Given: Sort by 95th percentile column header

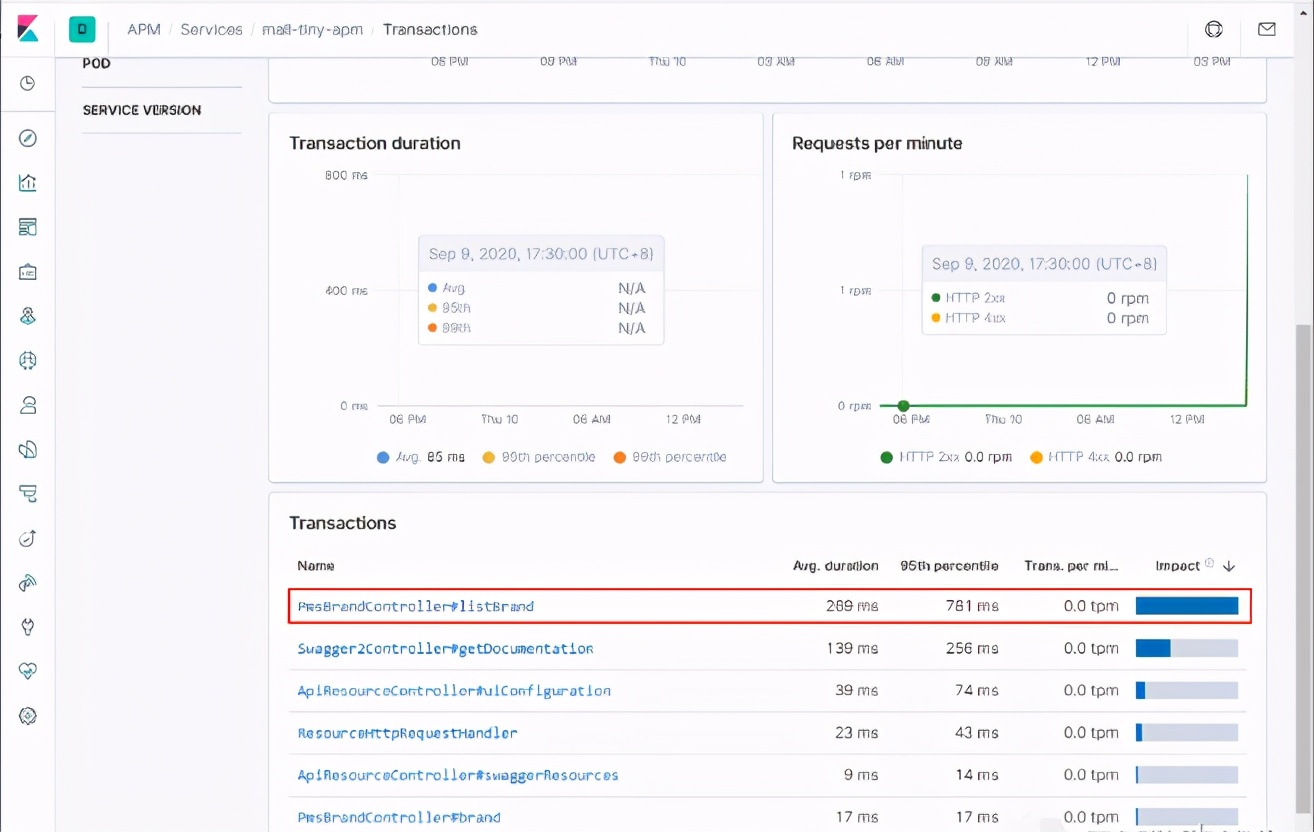Looking at the screenshot, I should click(x=949, y=566).
